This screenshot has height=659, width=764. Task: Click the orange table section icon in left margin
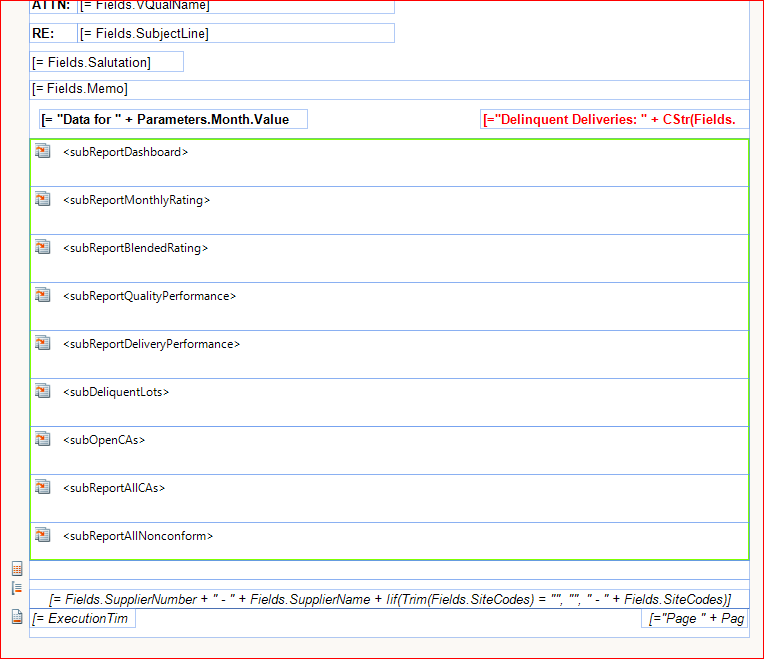17,568
